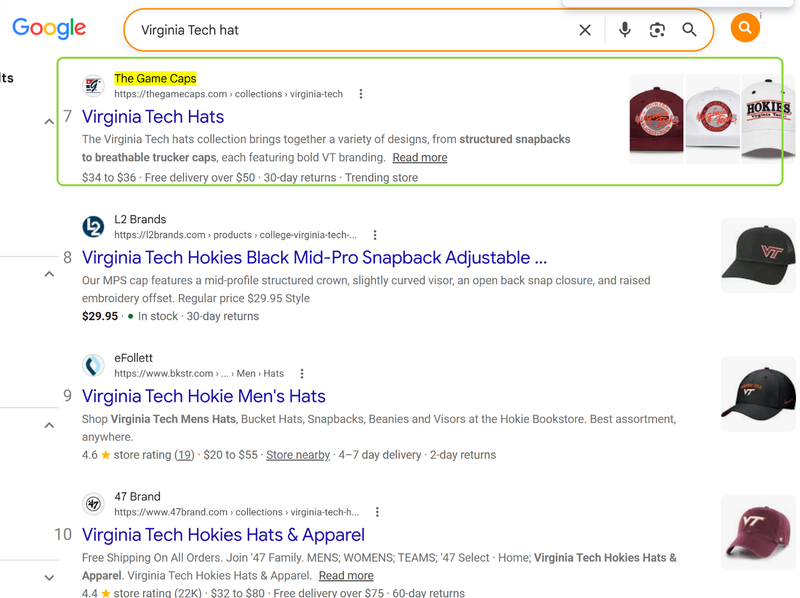Viewport: 800px width, 598px height.
Task: Clear the search box with the X icon
Action: pos(585,30)
